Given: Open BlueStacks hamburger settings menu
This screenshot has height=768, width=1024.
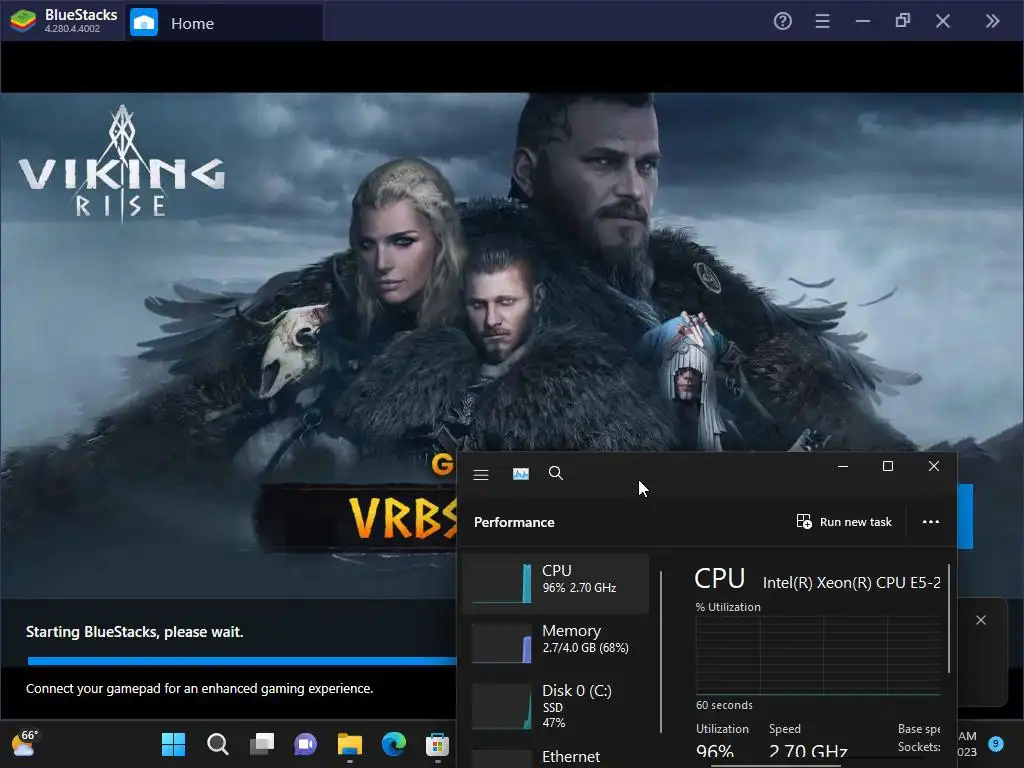Looking at the screenshot, I should (x=822, y=22).
